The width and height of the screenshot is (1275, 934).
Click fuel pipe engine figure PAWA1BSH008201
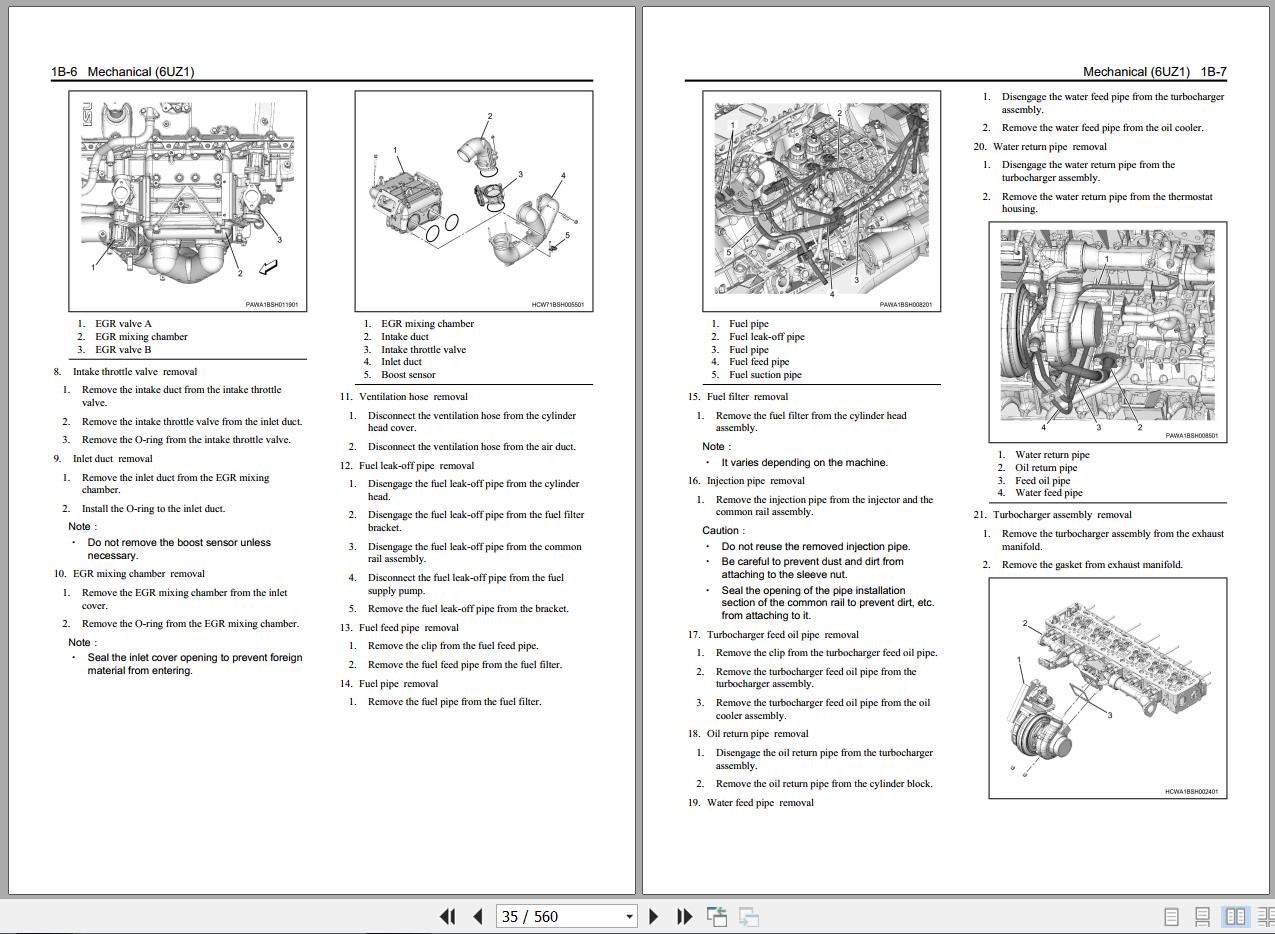click(822, 201)
